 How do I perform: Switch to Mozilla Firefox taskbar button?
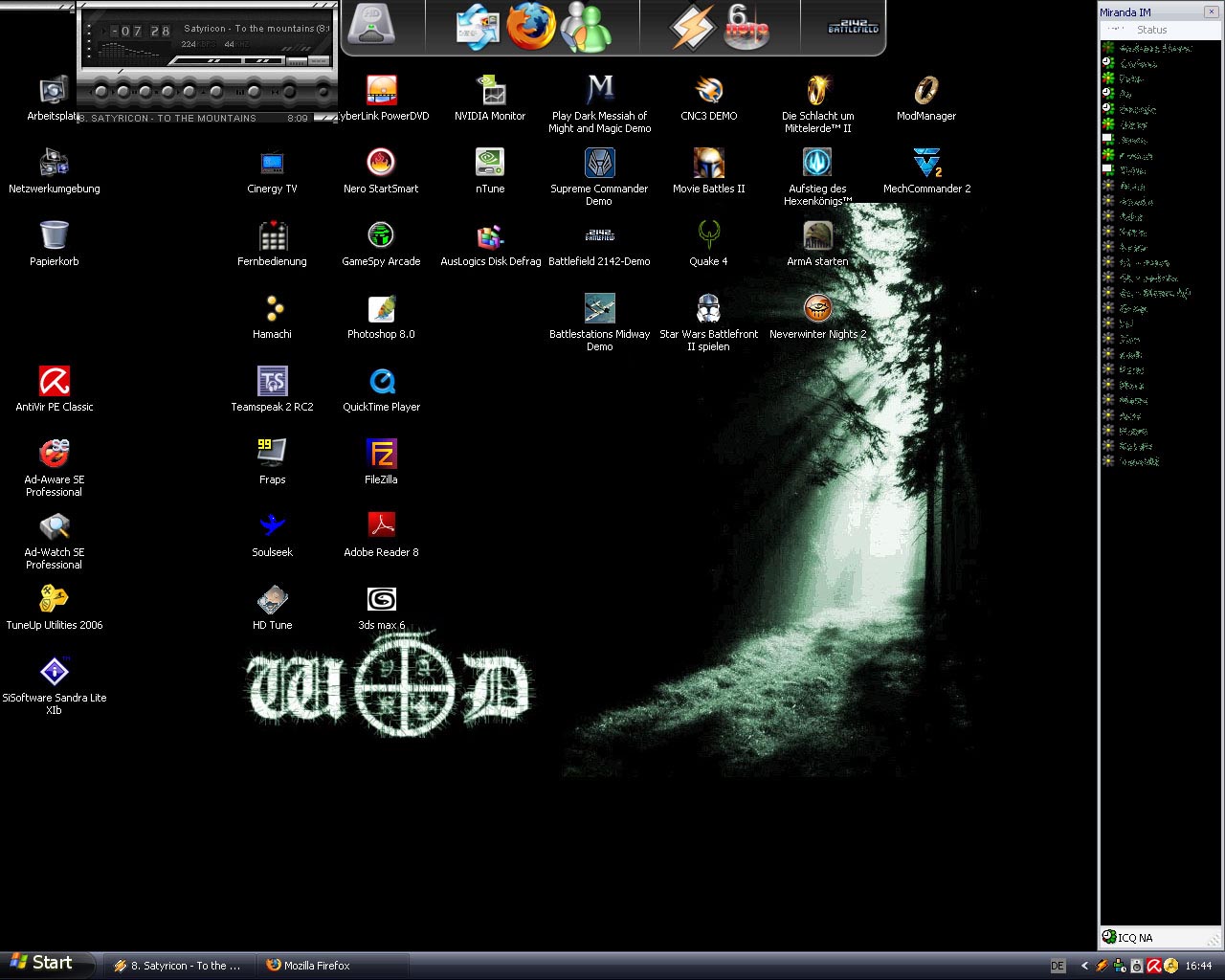pyautogui.click(x=332, y=966)
